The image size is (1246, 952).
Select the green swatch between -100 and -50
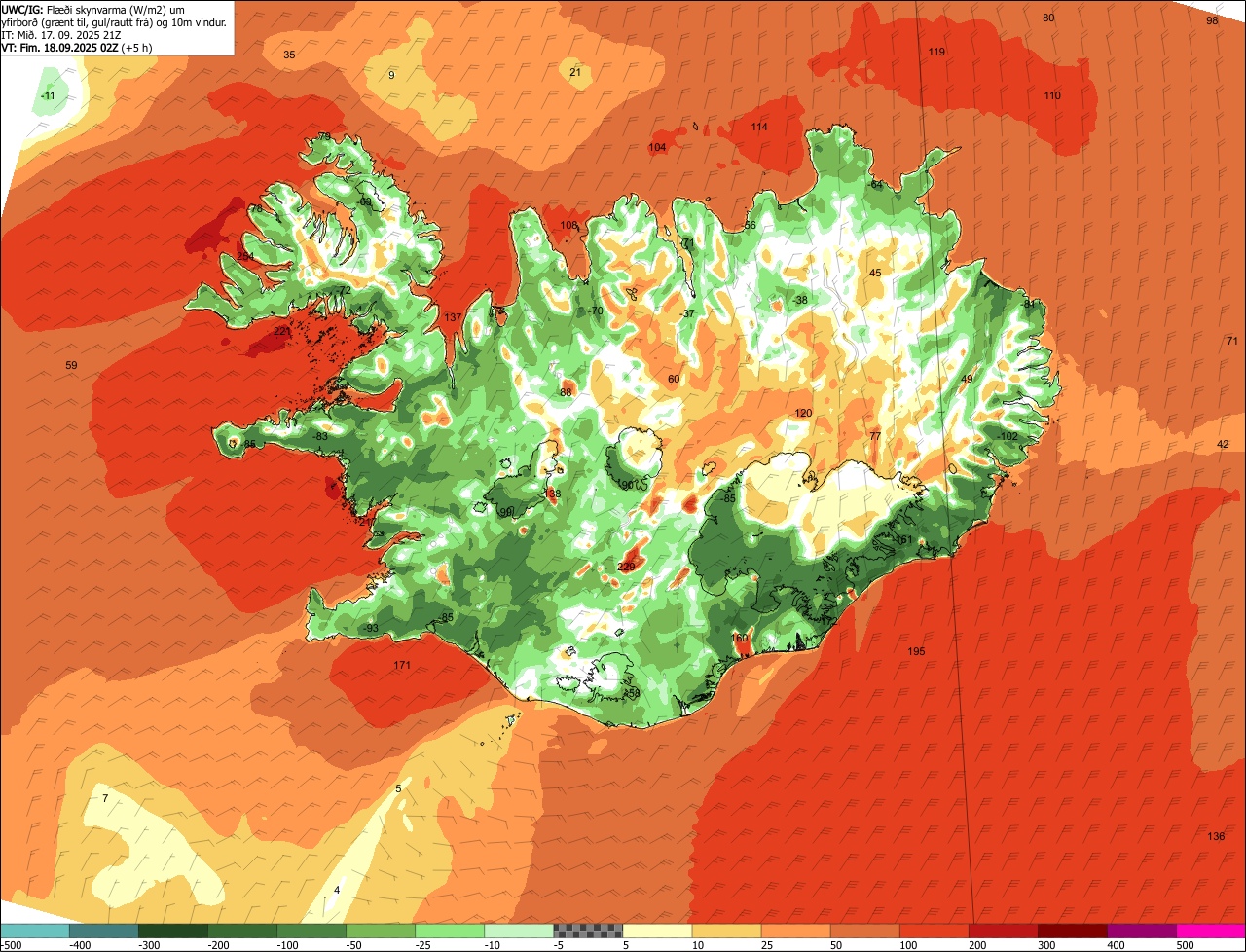[x=311, y=931]
